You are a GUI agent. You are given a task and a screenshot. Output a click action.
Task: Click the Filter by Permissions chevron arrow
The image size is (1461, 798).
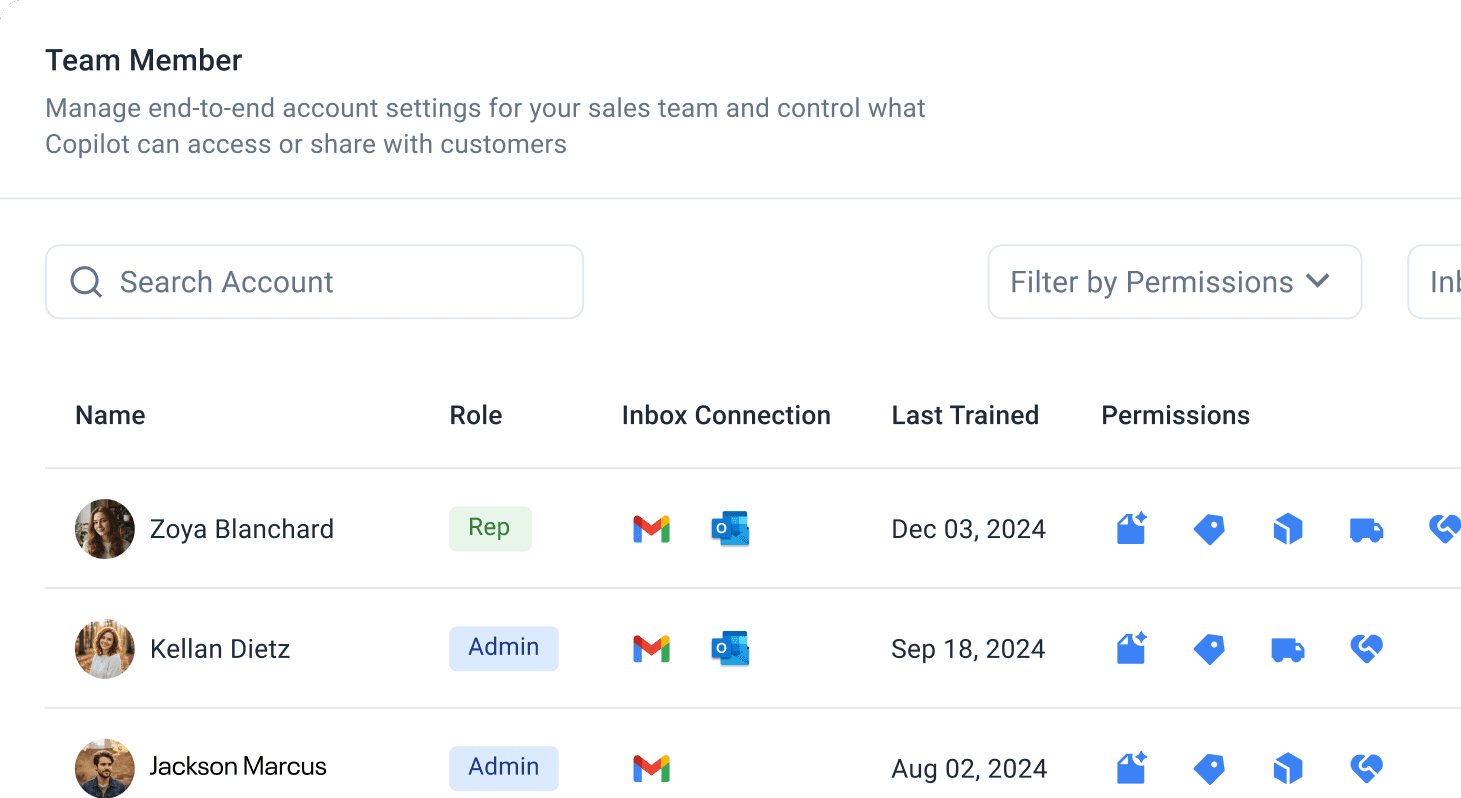1318,282
